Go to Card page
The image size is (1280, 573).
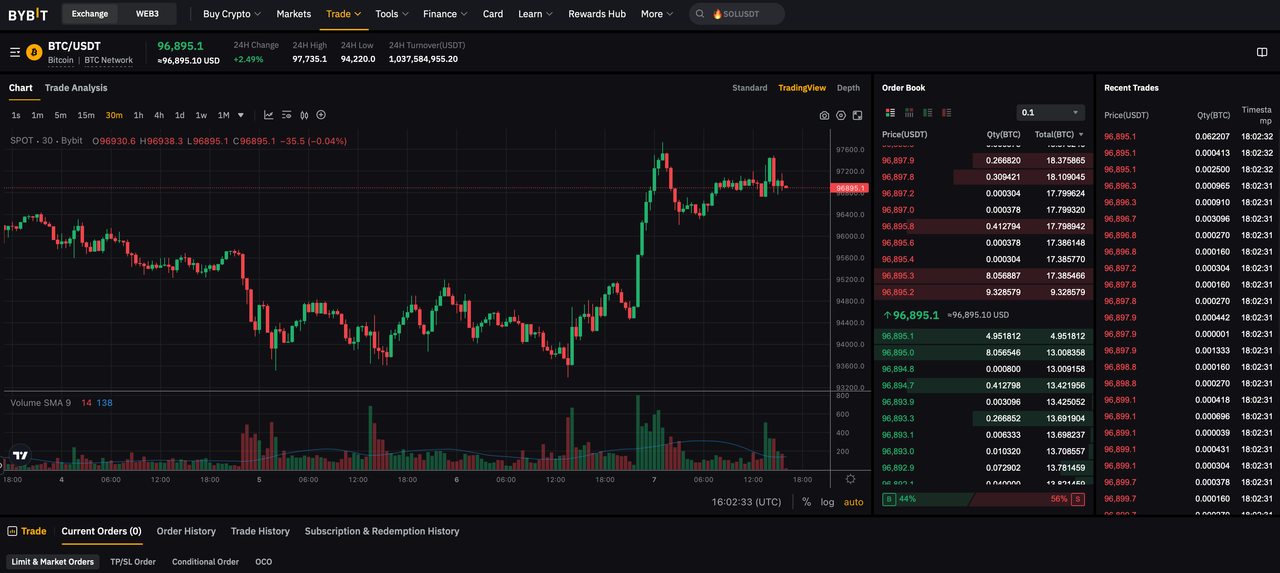(493, 14)
